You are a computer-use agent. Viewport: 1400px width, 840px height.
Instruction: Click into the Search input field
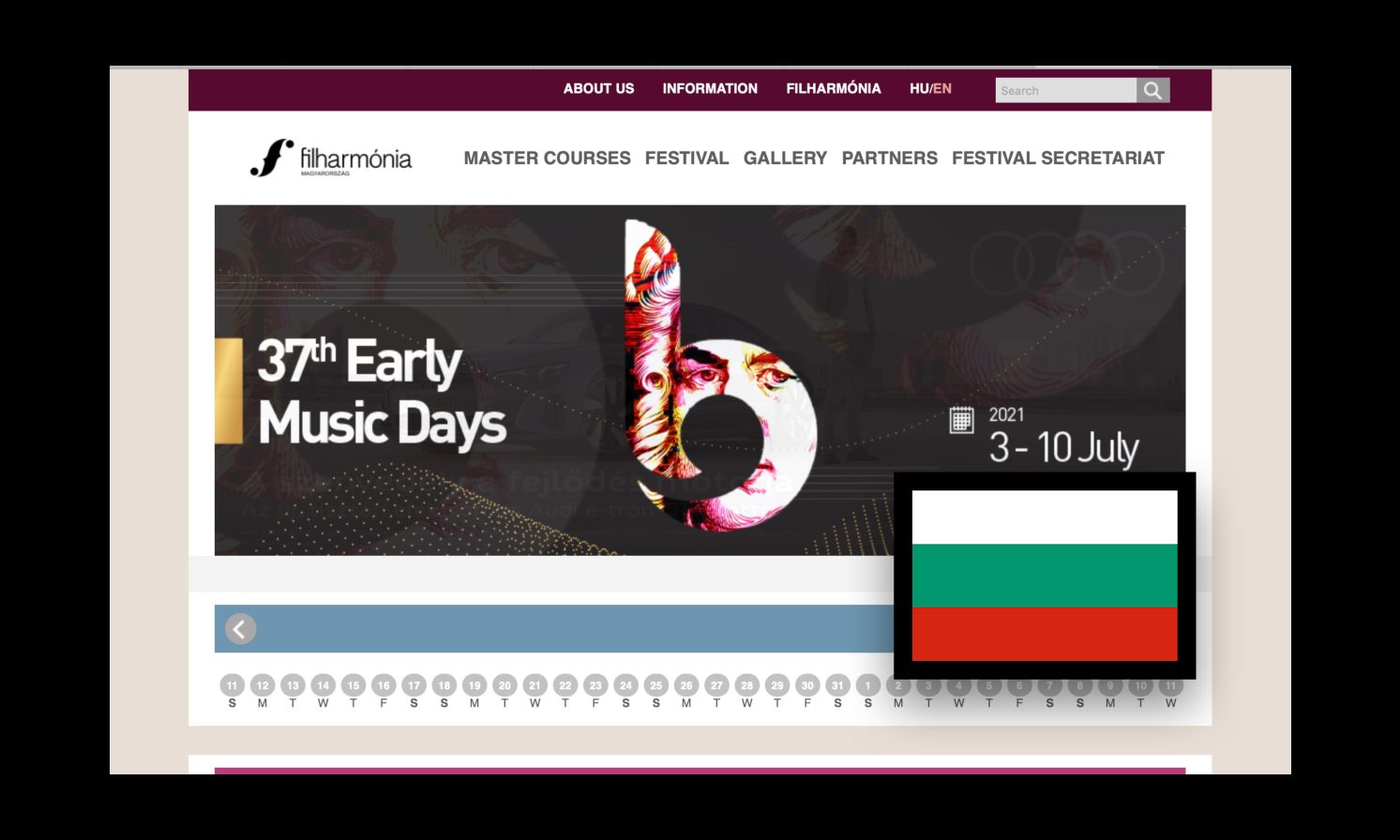click(x=1066, y=90)
